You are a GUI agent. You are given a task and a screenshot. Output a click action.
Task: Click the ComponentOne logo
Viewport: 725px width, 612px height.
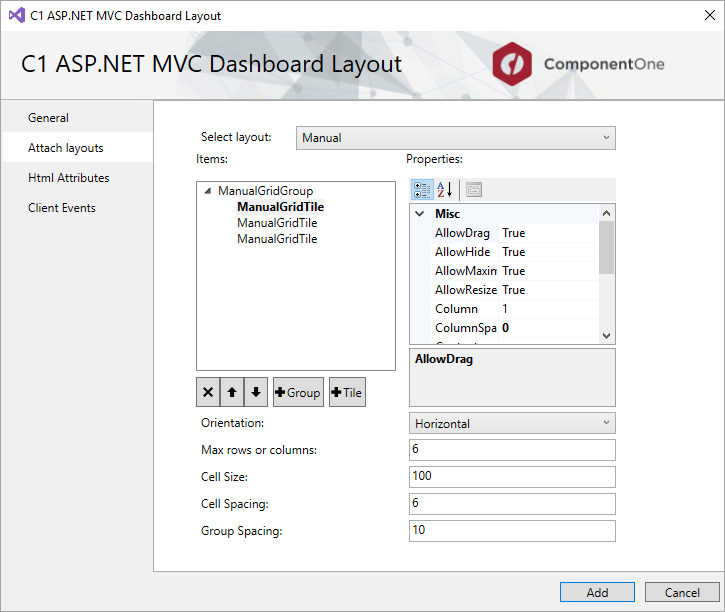coord(578,65)
